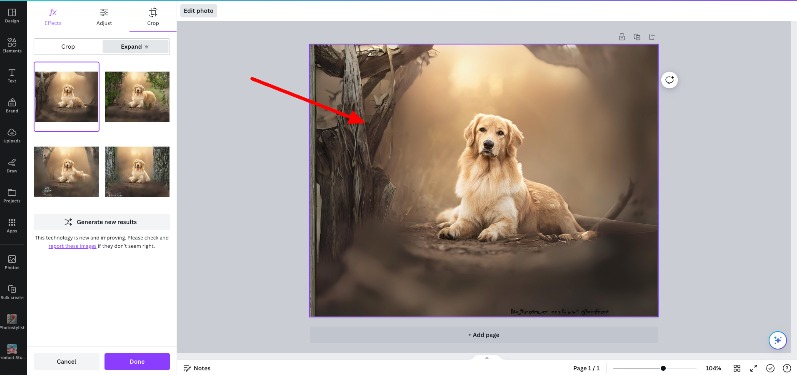Click the comment bubble icon beside canvas

click(x=669, y=80)
